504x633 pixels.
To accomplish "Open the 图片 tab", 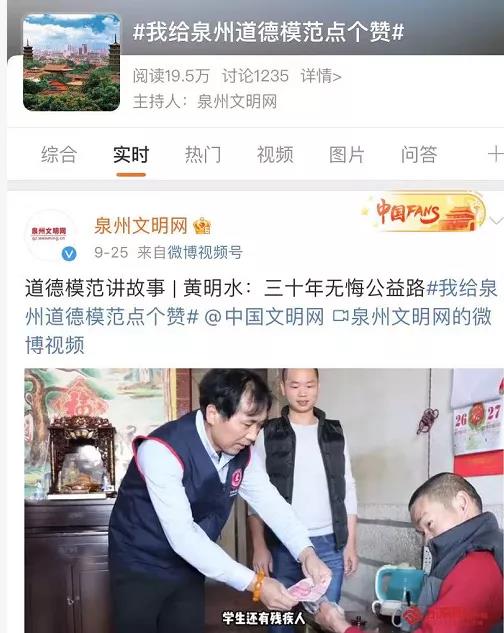I will pyautogui.click(x=347, y=155).
